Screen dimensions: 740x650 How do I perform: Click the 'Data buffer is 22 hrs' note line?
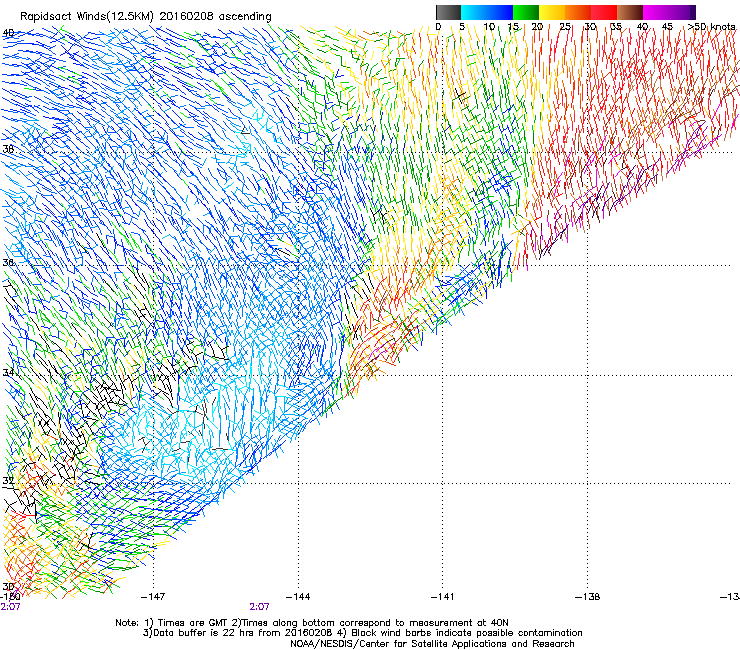362,633
